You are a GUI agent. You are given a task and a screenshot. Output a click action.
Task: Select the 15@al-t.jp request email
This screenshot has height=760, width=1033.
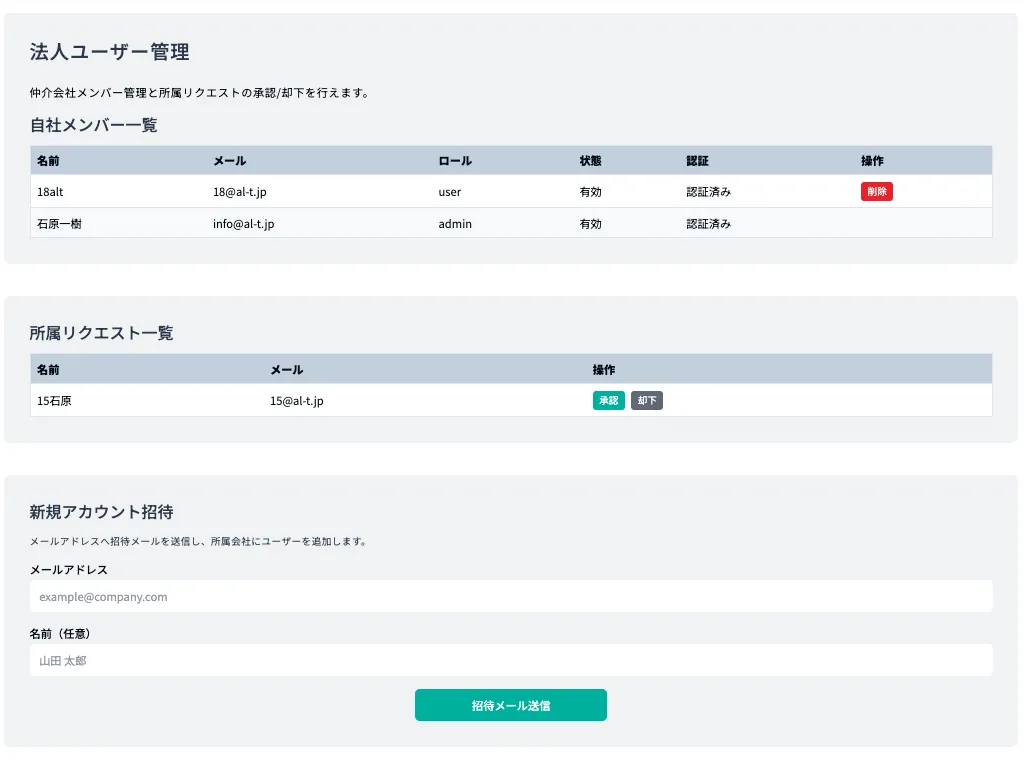(296, 401)
